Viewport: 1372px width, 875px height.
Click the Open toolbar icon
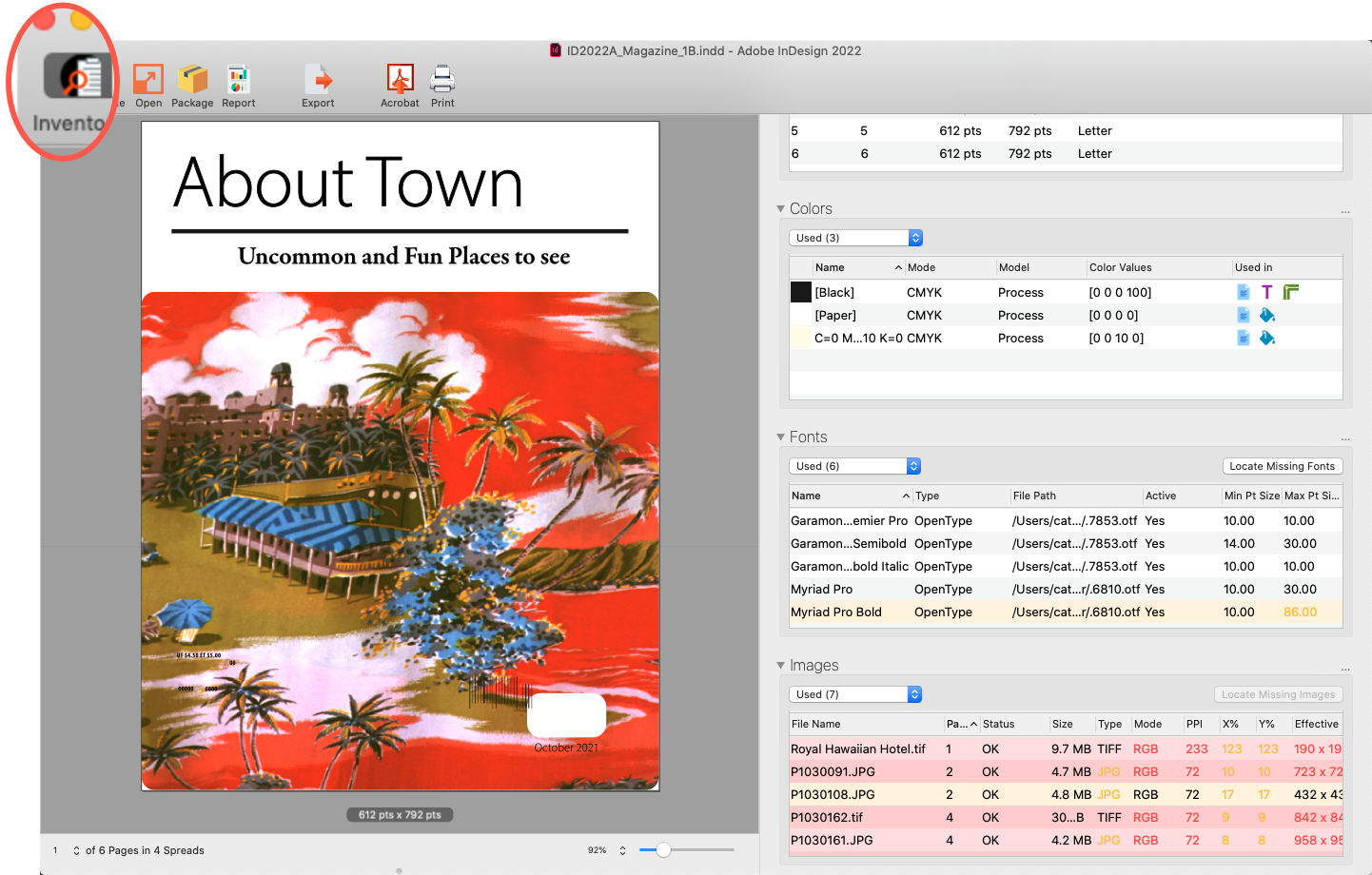148,79
